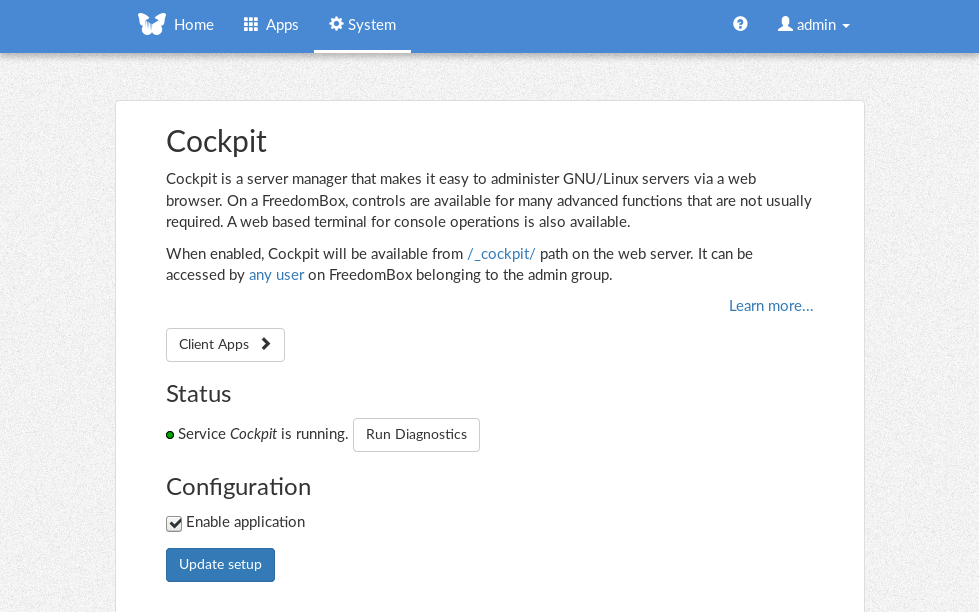Click the green service status dot

[170, 435]
